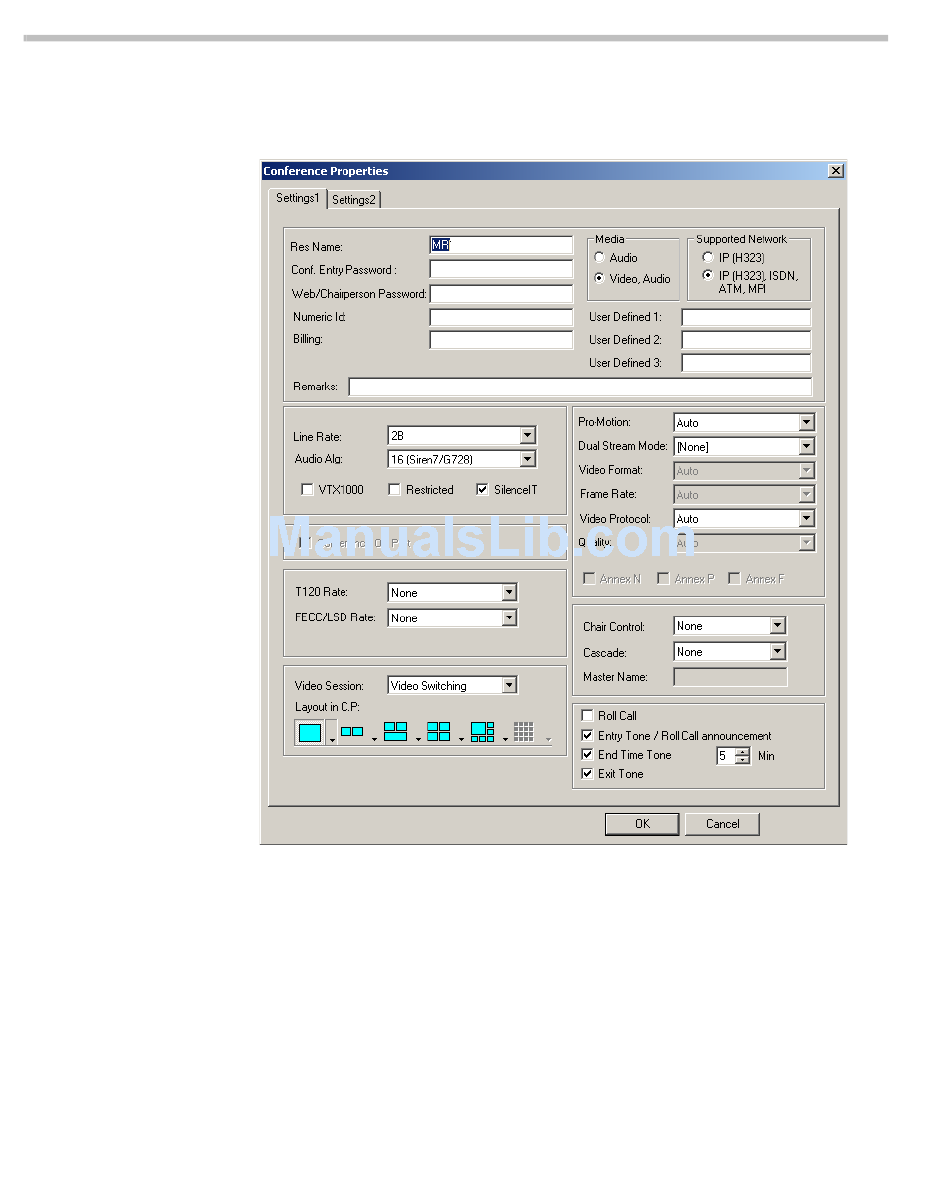Pick the three-window layout icon
The image size is (950, 1183).
click(395, 731)
